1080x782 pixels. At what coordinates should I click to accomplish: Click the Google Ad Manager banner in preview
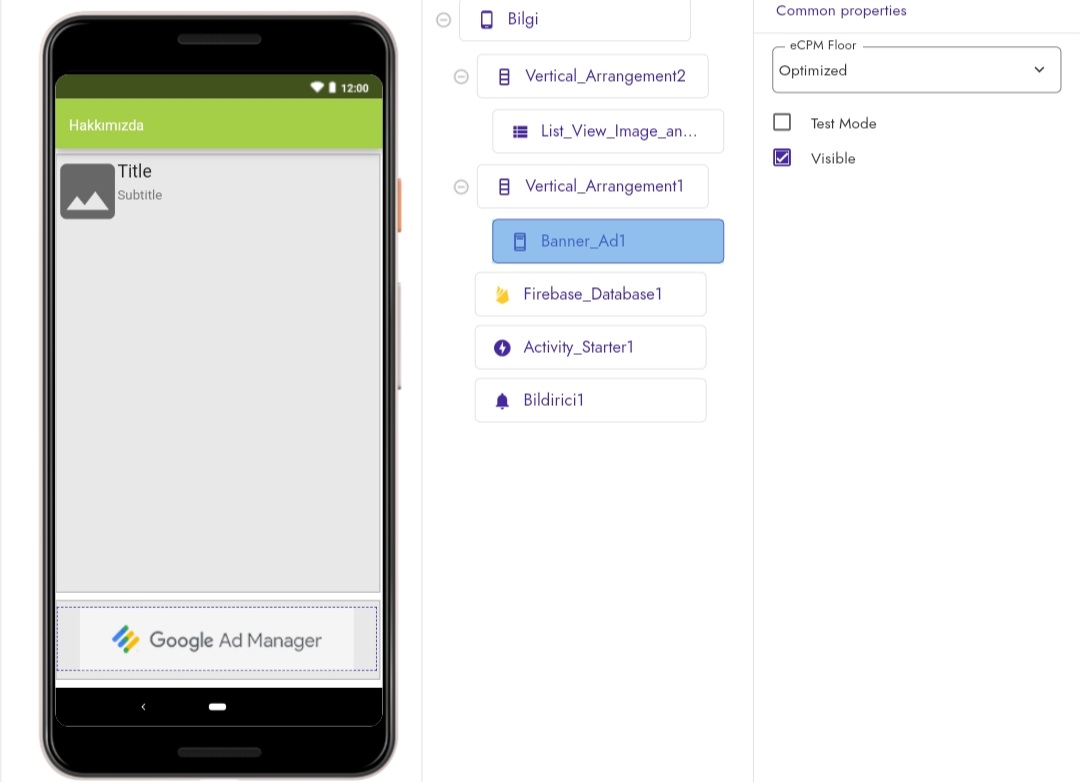coord(217,639)
